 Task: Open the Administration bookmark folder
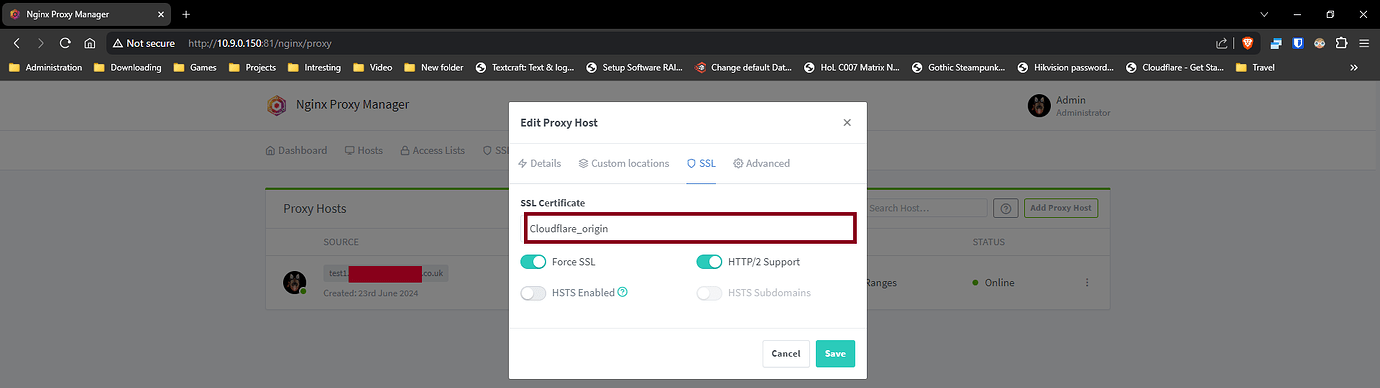pyautogui.click(x=46, y=68)
